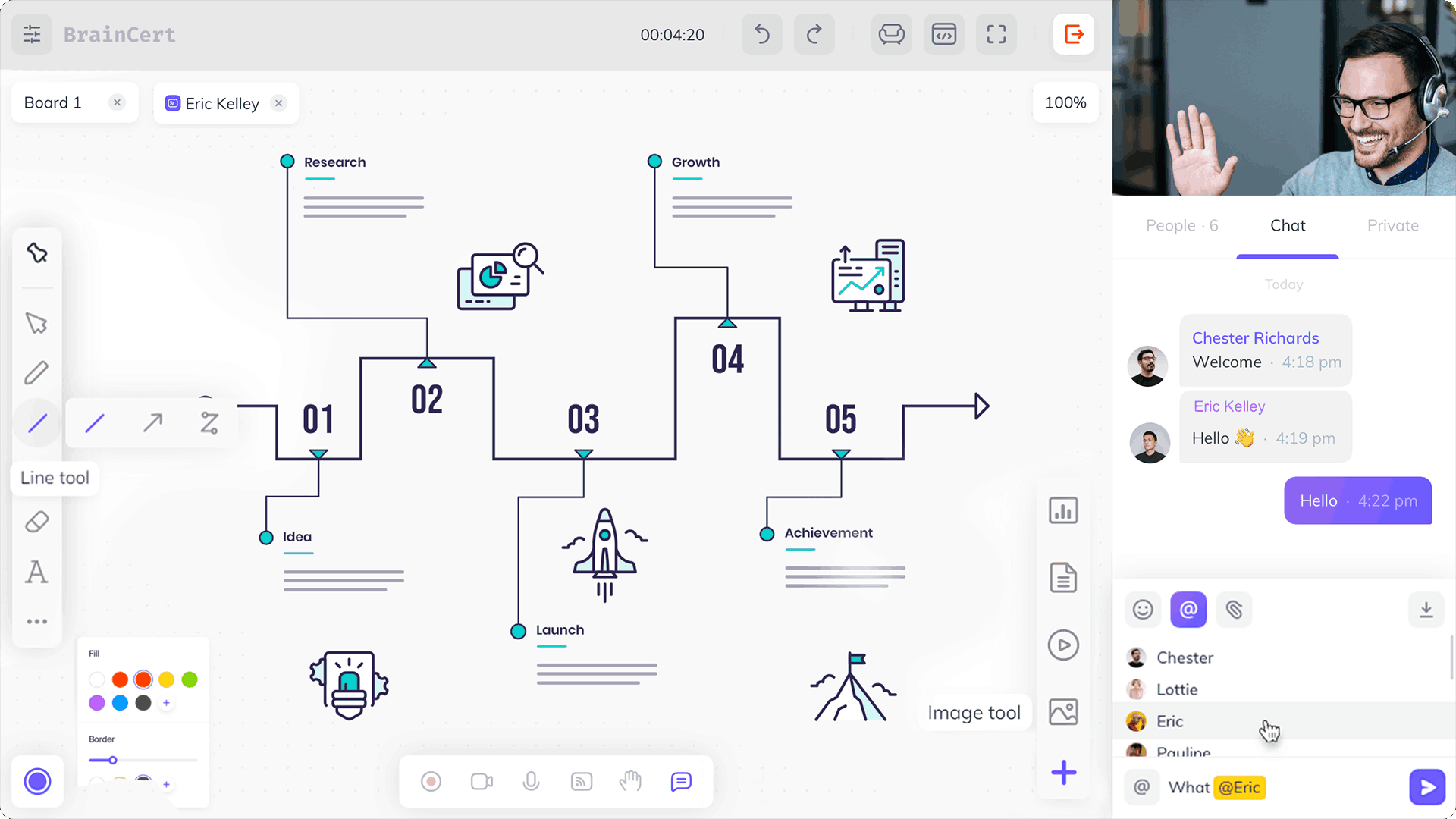
Task: Click the BrainCert logo text
Action: click(119, 35)
